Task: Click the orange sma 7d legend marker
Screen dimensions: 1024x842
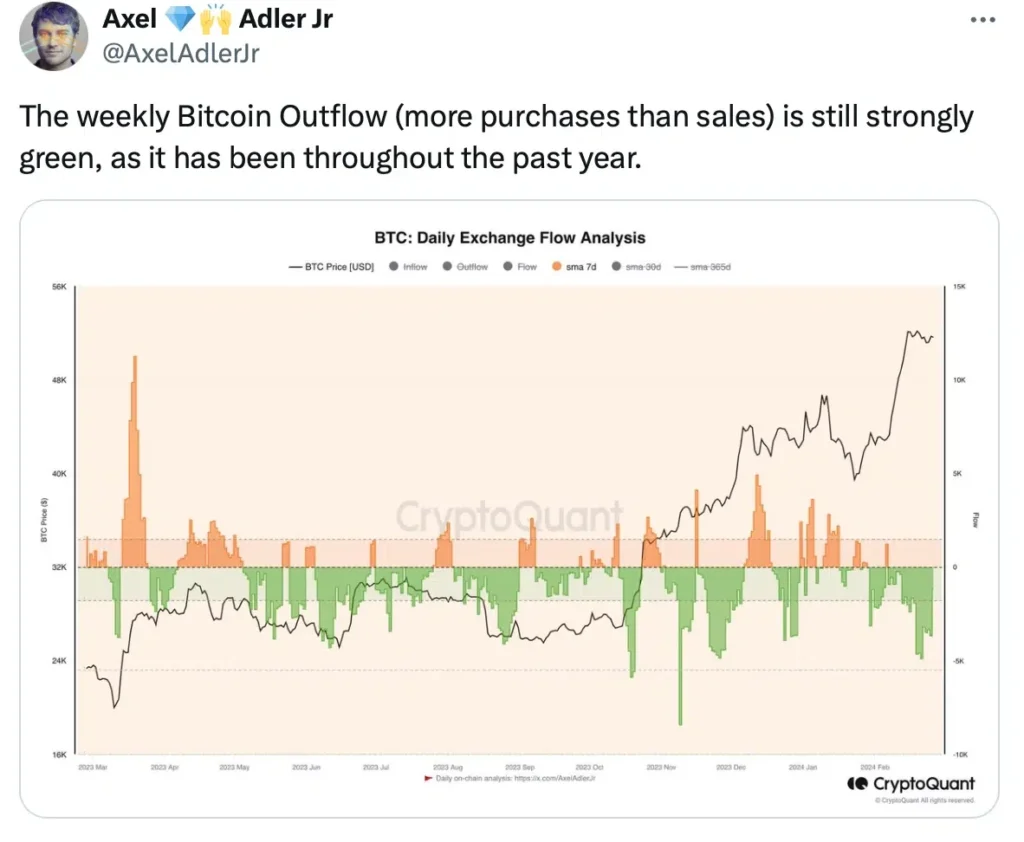Action: 557,267
